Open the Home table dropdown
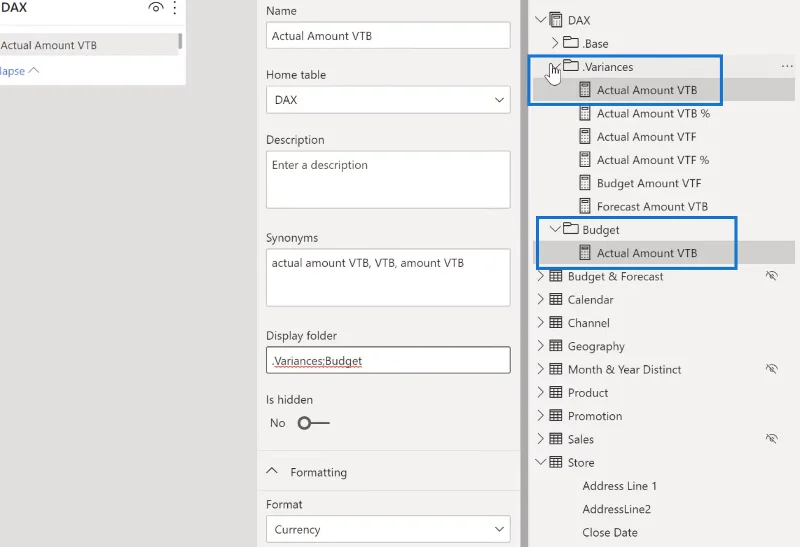 [x=388, y=100]
